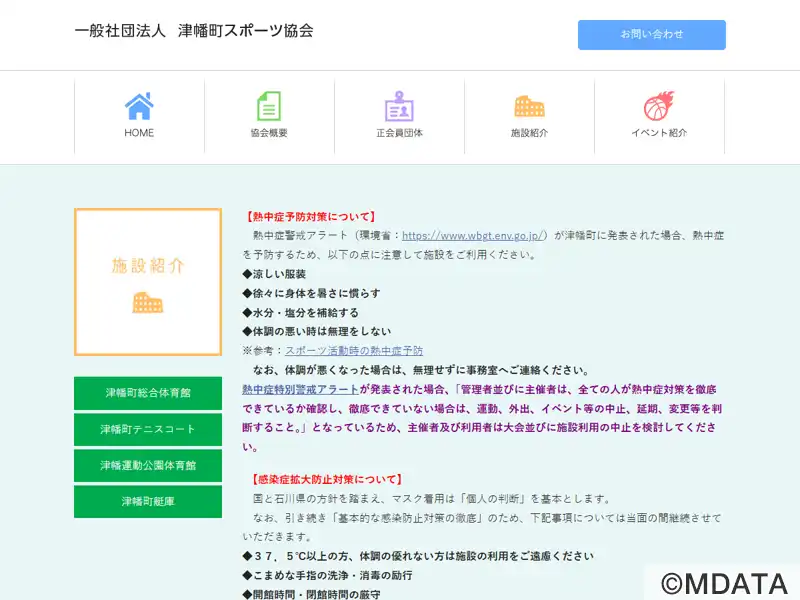
Task: Click the 津幡運動公園体育館 sidebar button
Action: (x=148, y=465)
